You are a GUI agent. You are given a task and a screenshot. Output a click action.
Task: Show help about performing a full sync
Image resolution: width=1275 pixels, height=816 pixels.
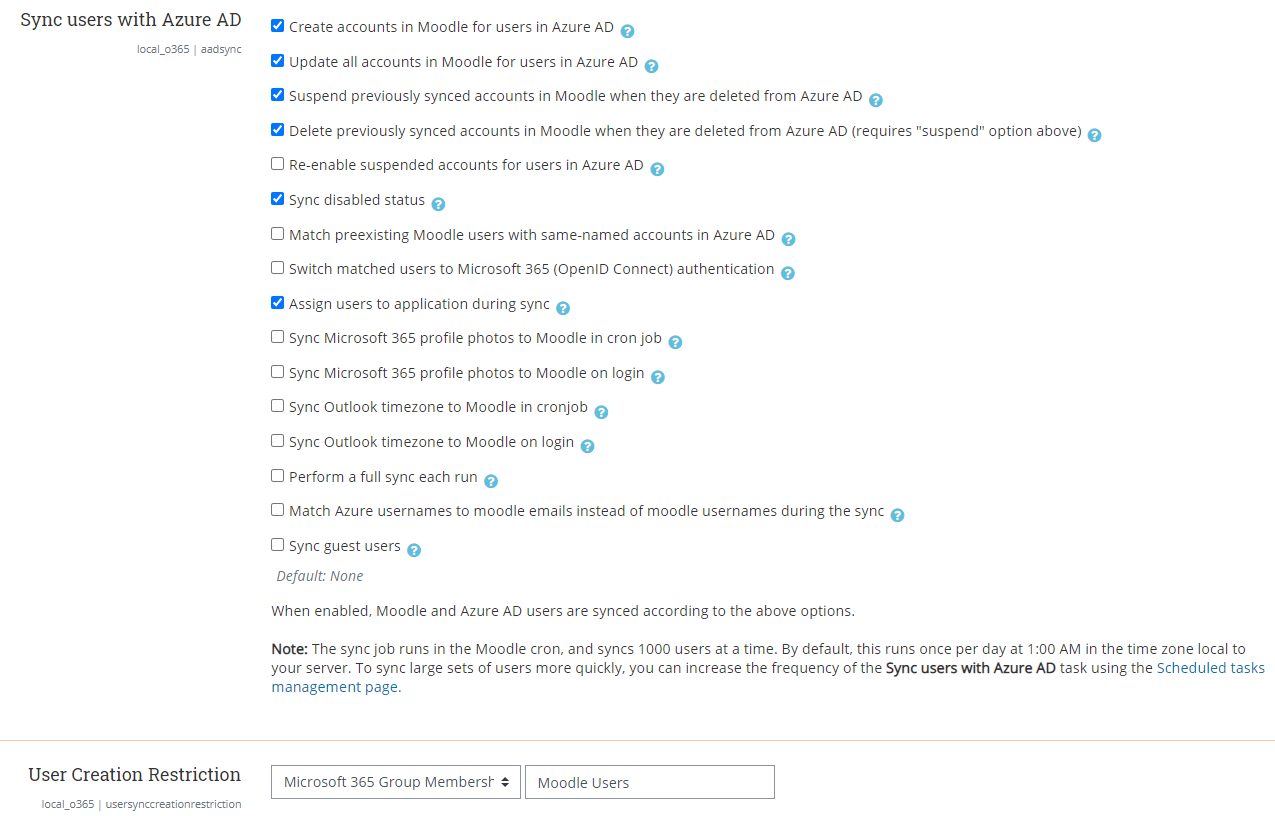pos(491,481)
